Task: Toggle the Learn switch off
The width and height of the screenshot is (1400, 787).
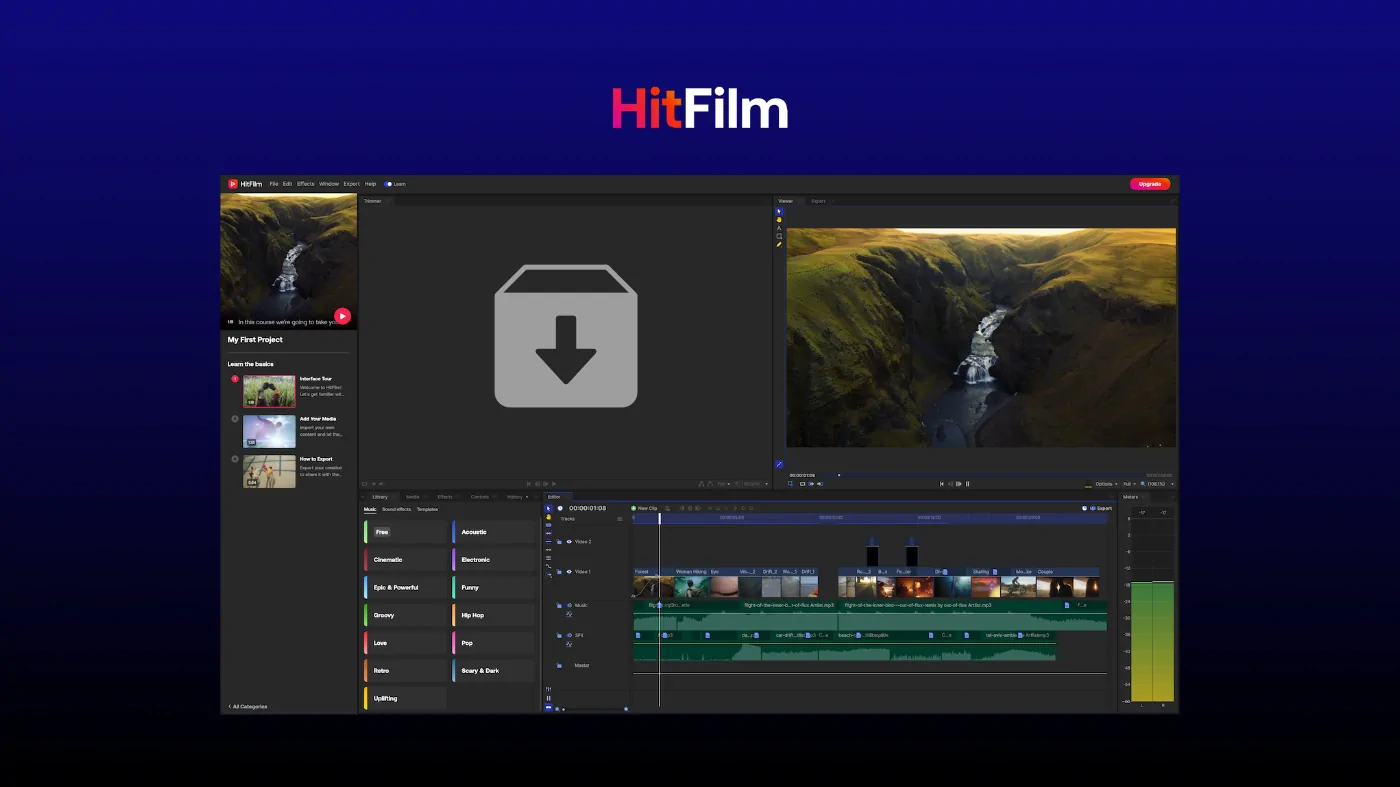Action: click(x=388, y=184)
